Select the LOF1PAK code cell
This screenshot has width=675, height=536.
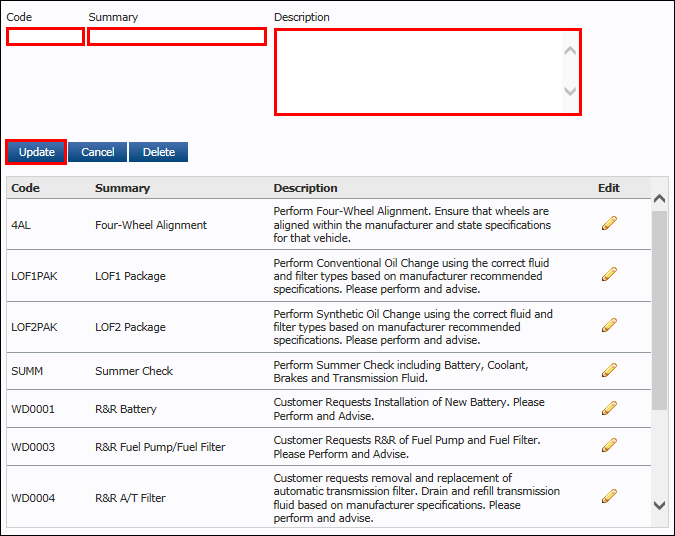tap(34, 276)
